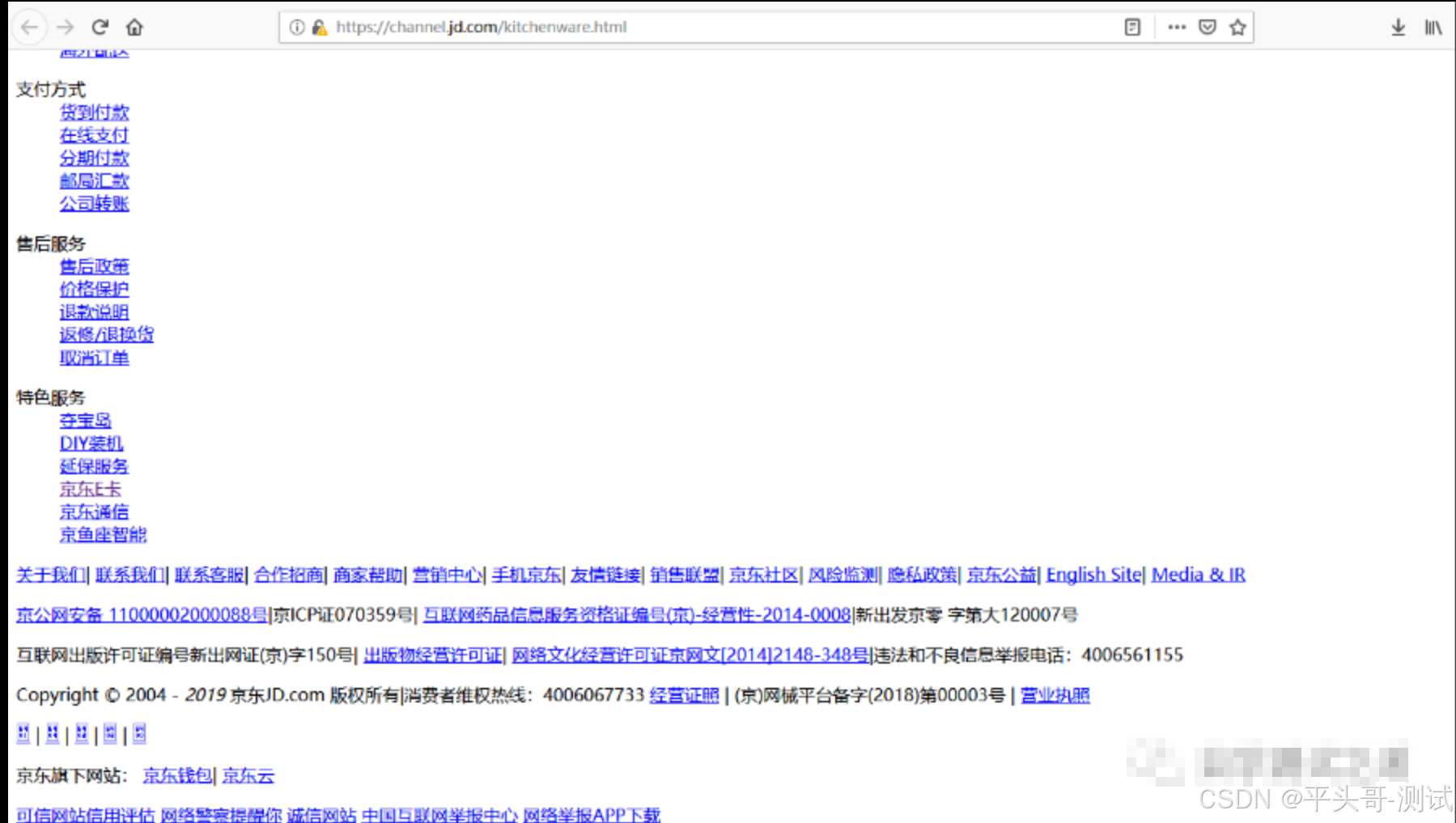Open the 在线支付 link
1456x823 pixels.
(x=94, y=135)
